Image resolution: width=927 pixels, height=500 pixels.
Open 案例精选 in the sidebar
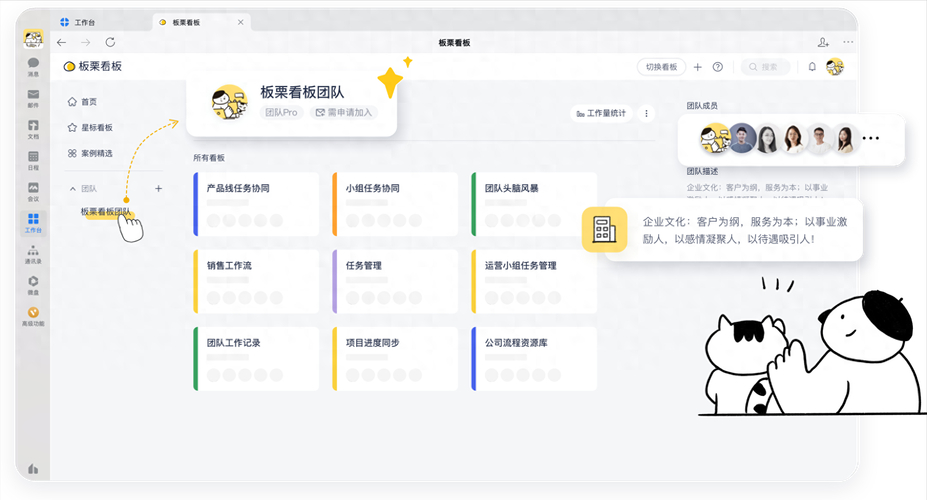90,154
